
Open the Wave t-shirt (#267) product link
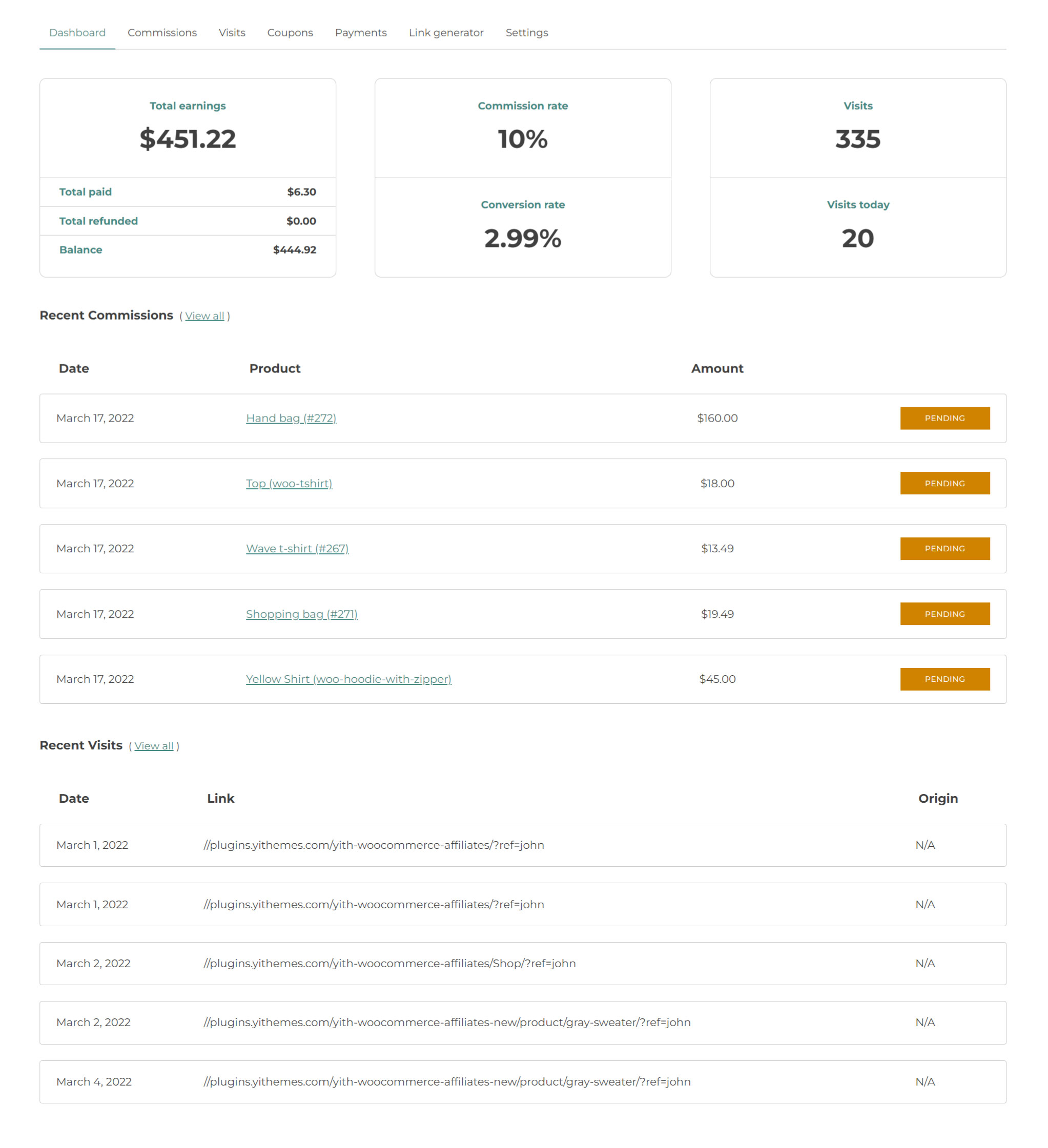(297, 548)
